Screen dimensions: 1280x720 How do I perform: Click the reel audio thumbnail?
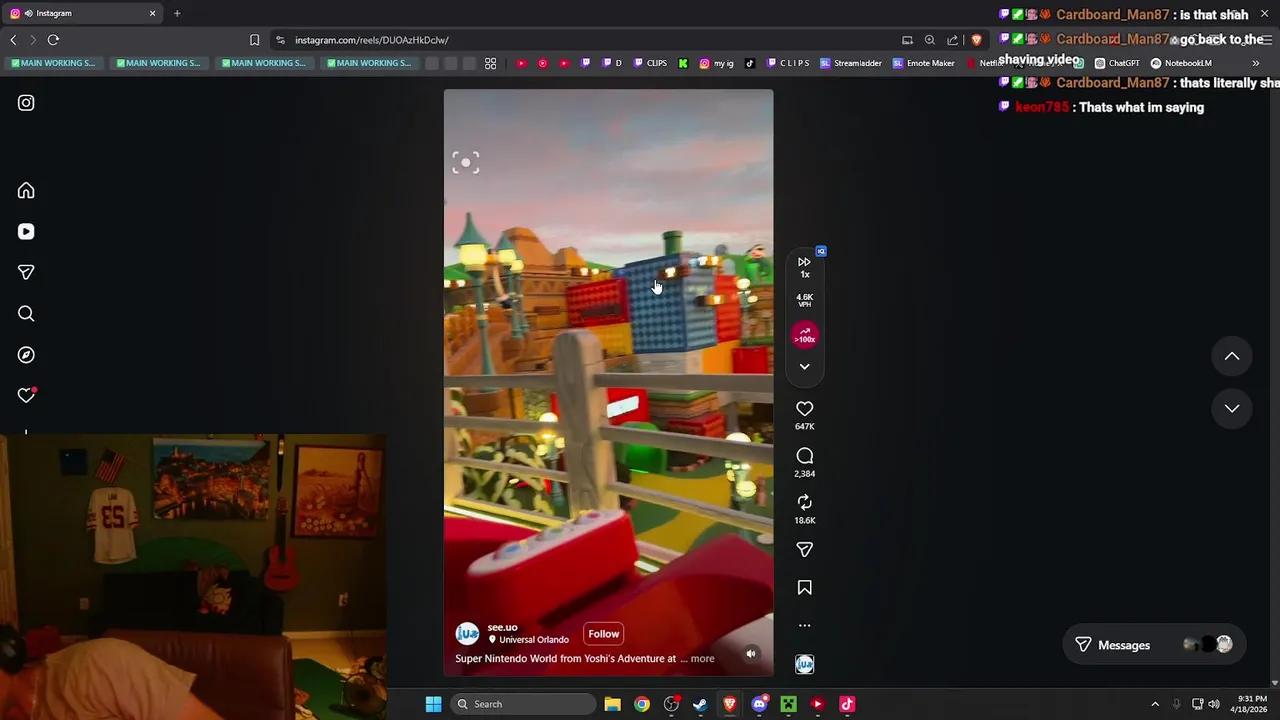[x=804, y=664]
